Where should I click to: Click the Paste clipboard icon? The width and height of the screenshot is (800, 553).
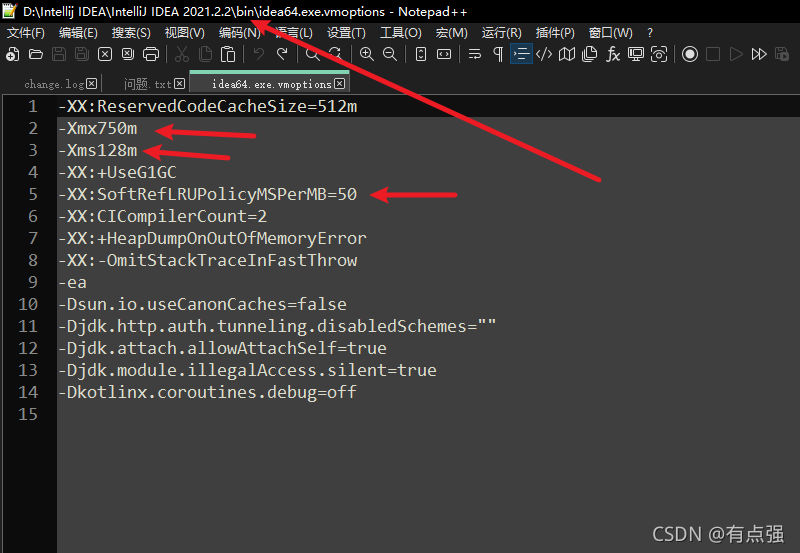228,54
